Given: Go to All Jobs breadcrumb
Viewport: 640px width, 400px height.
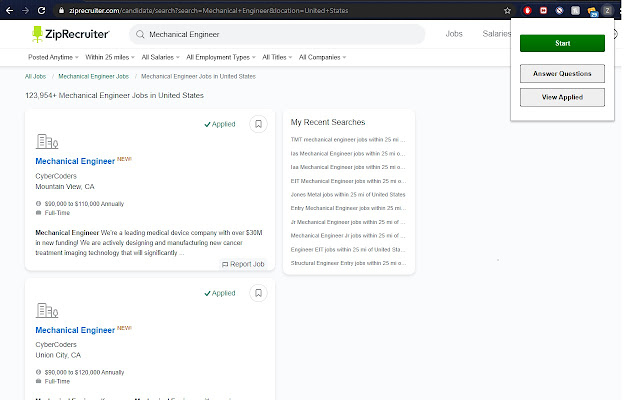Looking at the screenshot, I should 36,76.
